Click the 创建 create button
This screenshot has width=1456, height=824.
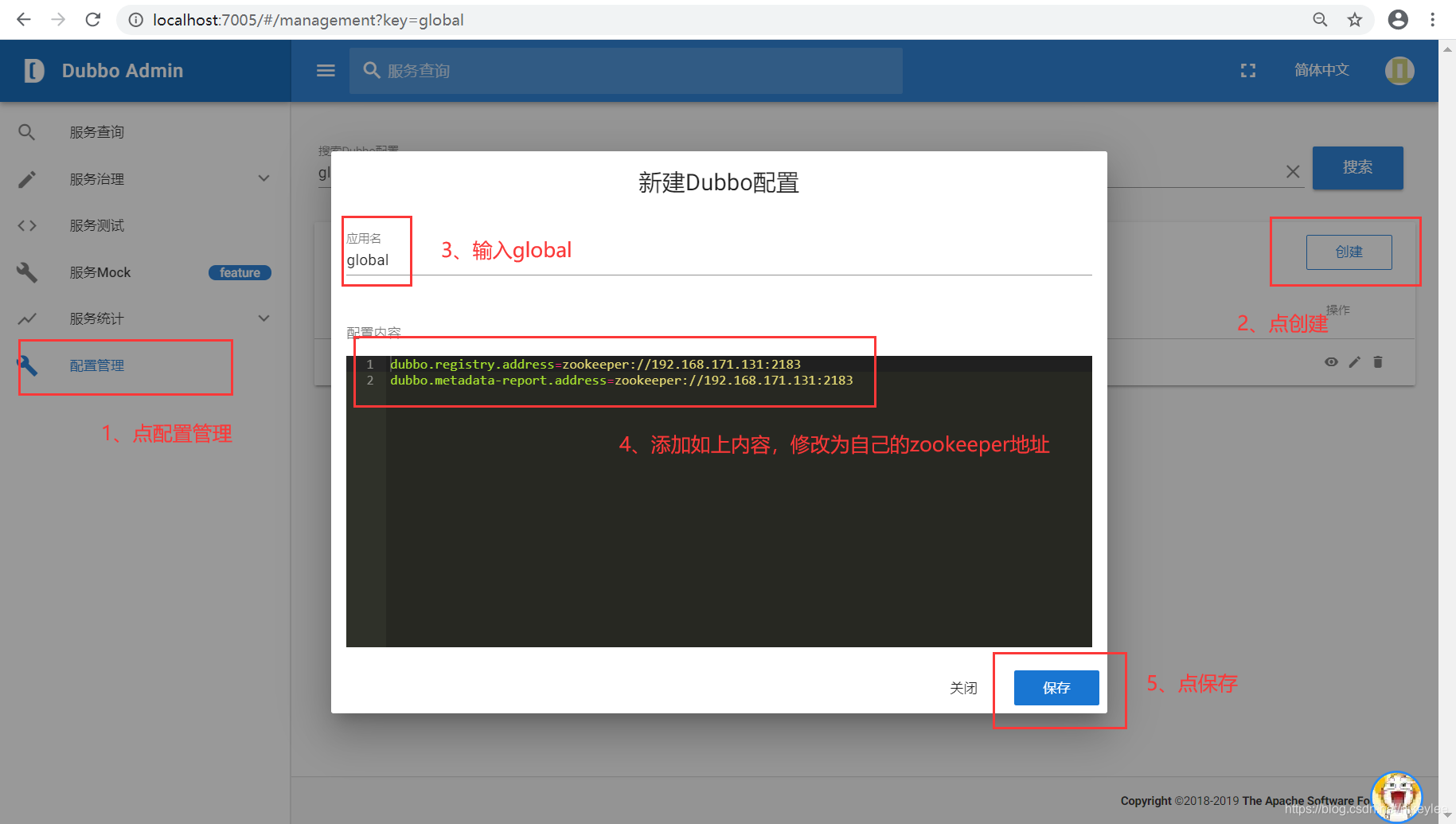point(1349,252)
